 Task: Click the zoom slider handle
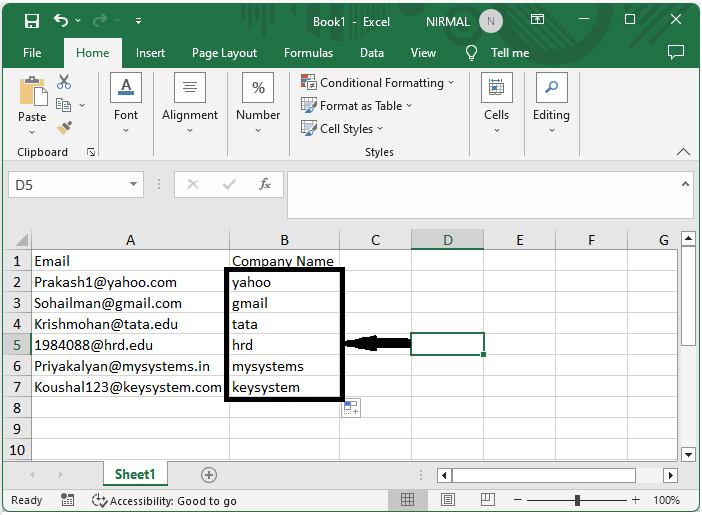577,500
